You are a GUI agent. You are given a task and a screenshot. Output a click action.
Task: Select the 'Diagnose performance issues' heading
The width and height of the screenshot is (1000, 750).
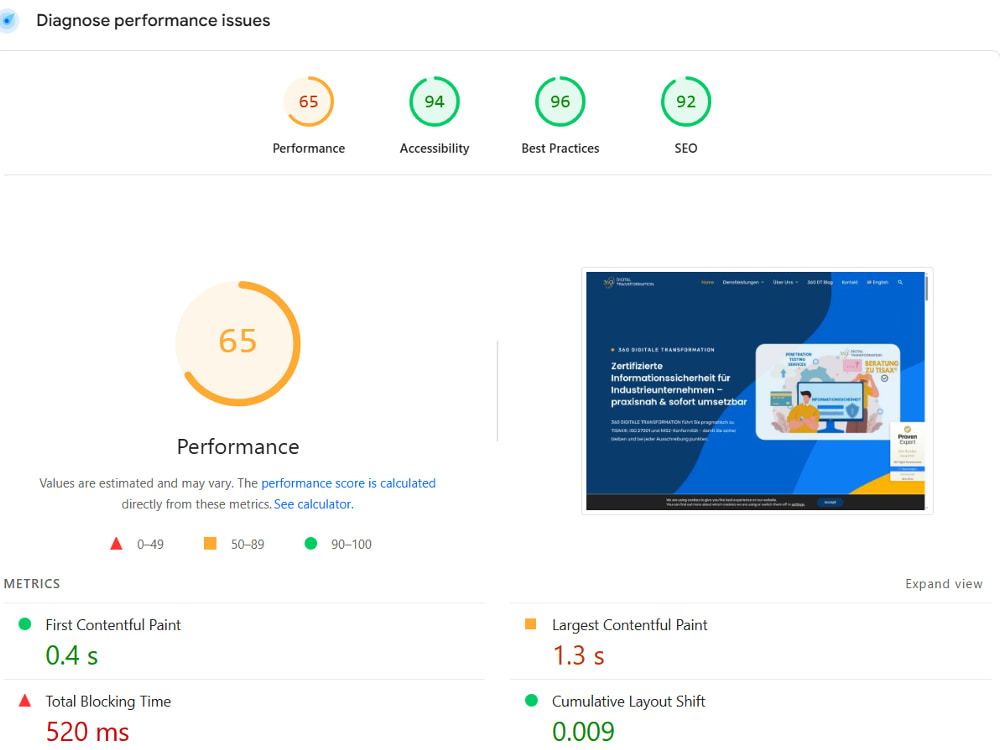pos(153,20)
